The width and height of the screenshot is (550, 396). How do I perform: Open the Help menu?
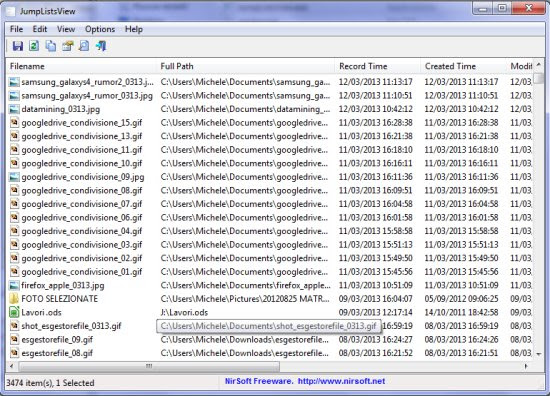(134, 29)
